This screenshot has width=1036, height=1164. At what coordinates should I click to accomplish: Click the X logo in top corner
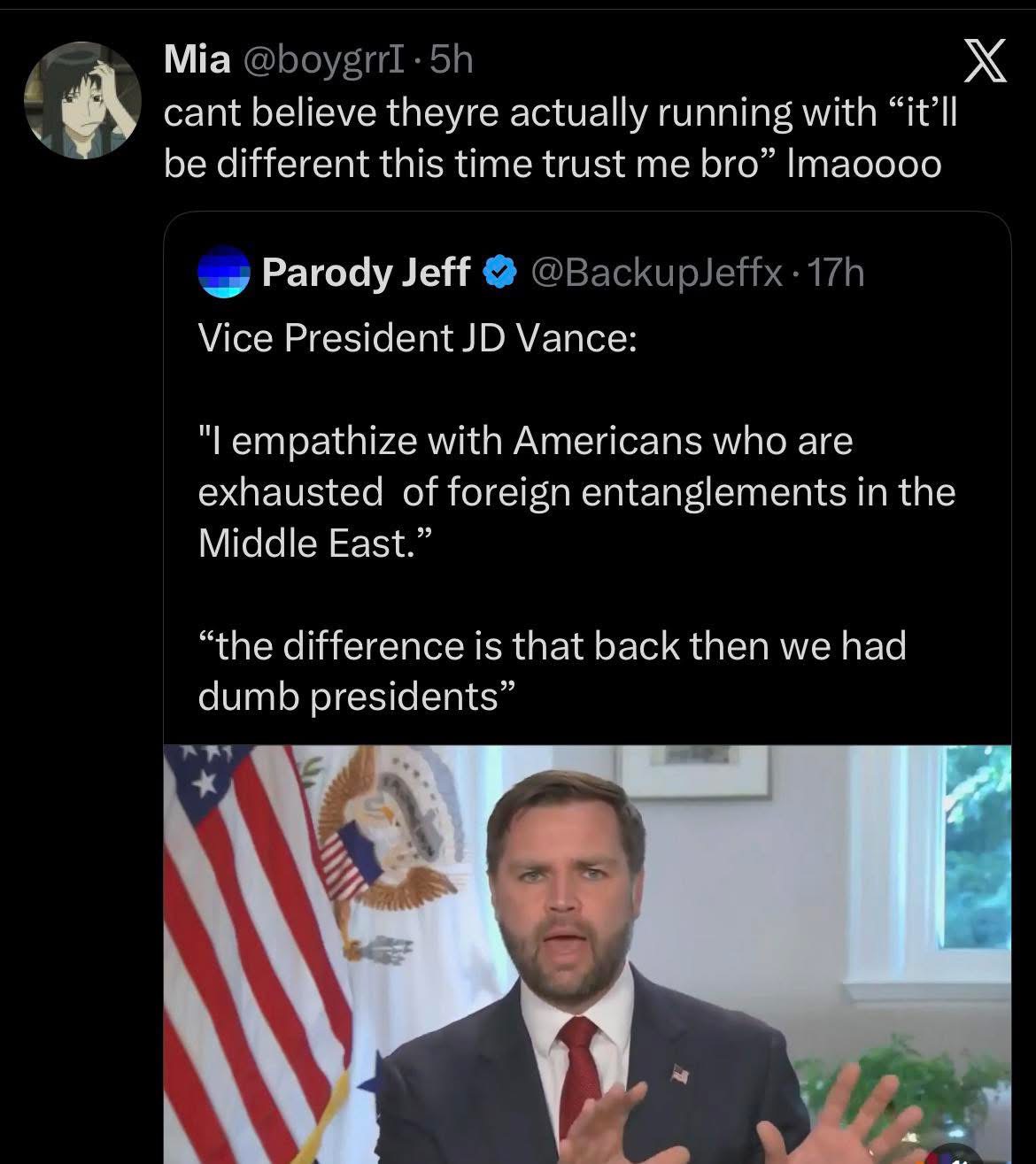point(982,65)
